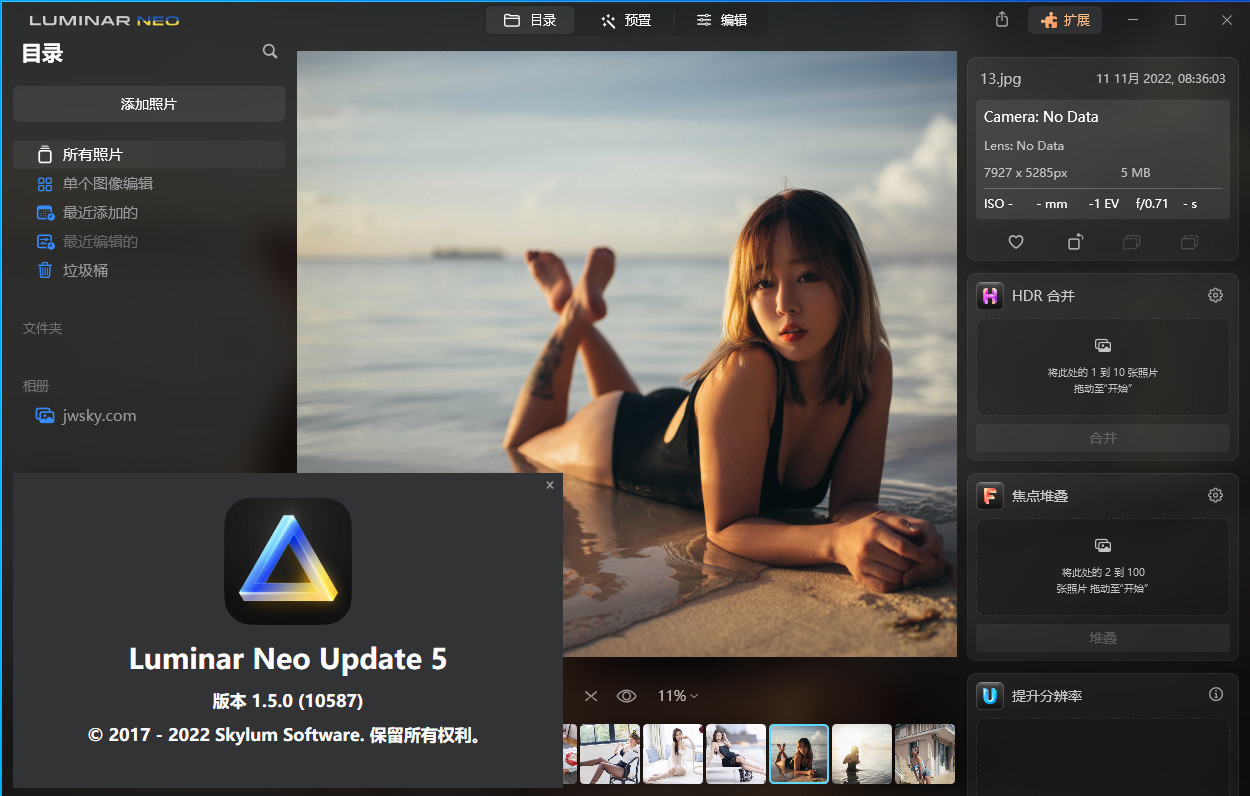Open 焦点堆叠 settings gear
Image resolution: width=1250 pixels, height=796 pixels.
coord(1215,495)
